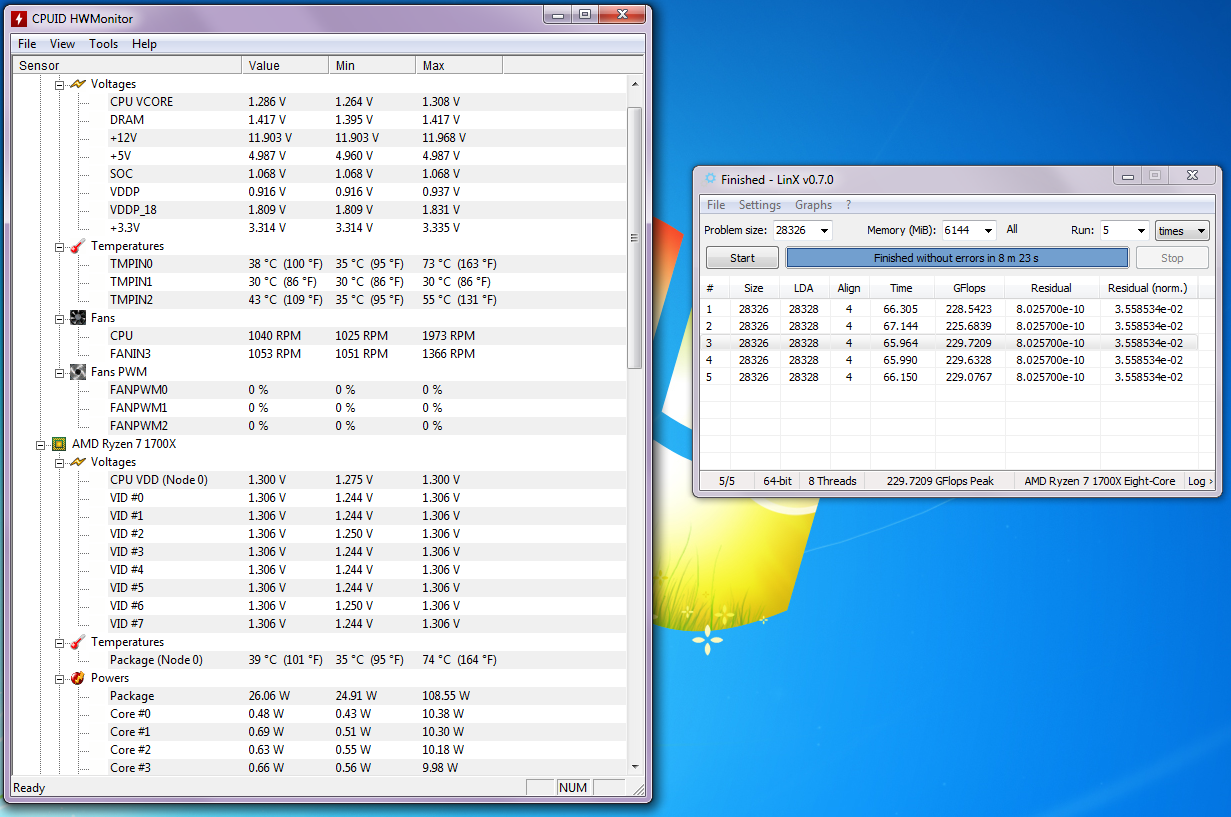This screenshot has height=817, width=1231.
Task: Click the LinX gear icon in title bar
Action: pos(710,179)
